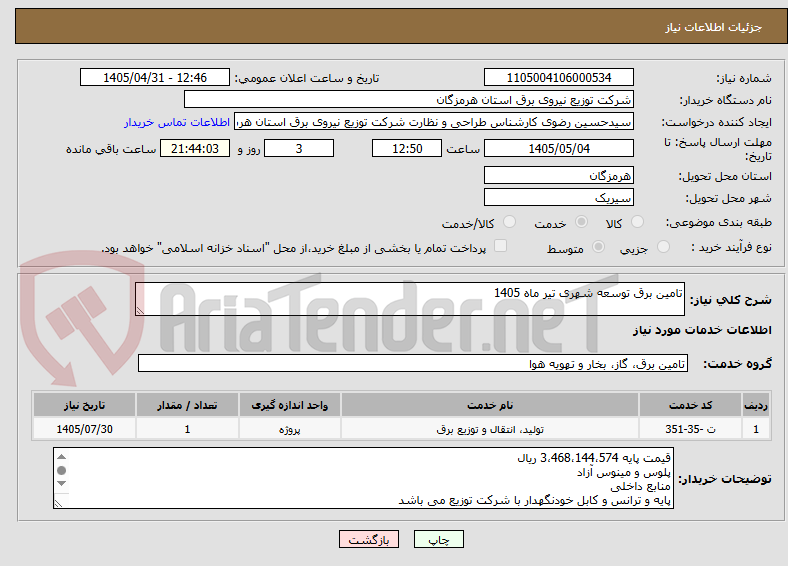
Task: Click the service group field تامین برق، گاز
Action: pyautogui.click(x=413, y=363)
